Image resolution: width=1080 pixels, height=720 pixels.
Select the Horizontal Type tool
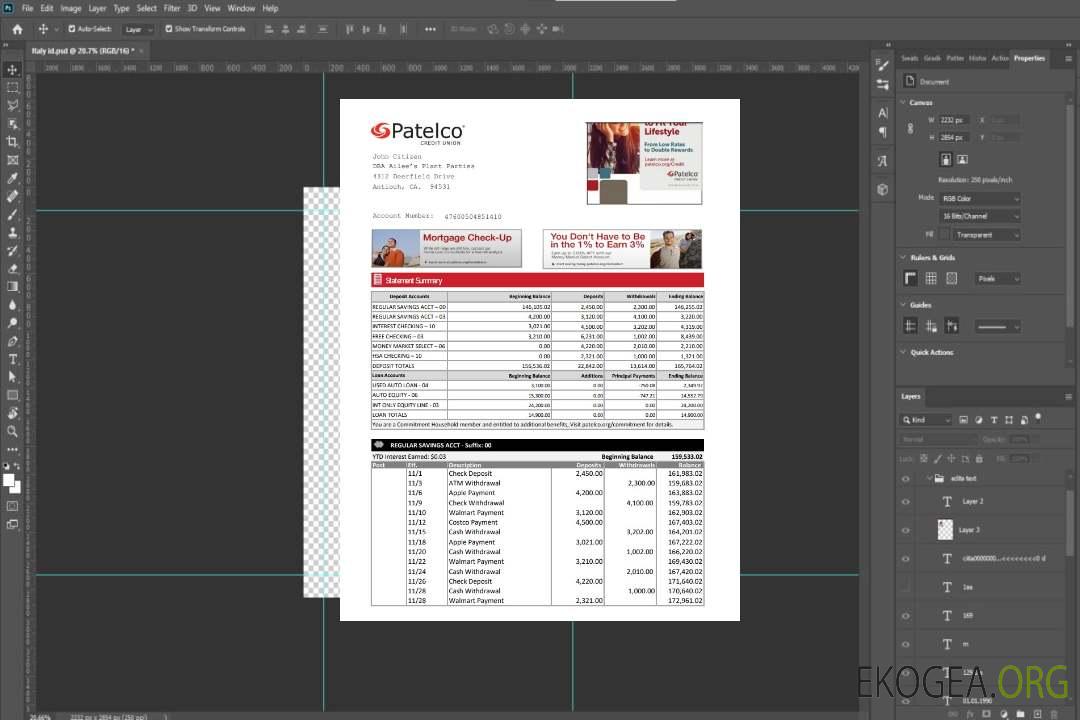click(x=12, y=359)
